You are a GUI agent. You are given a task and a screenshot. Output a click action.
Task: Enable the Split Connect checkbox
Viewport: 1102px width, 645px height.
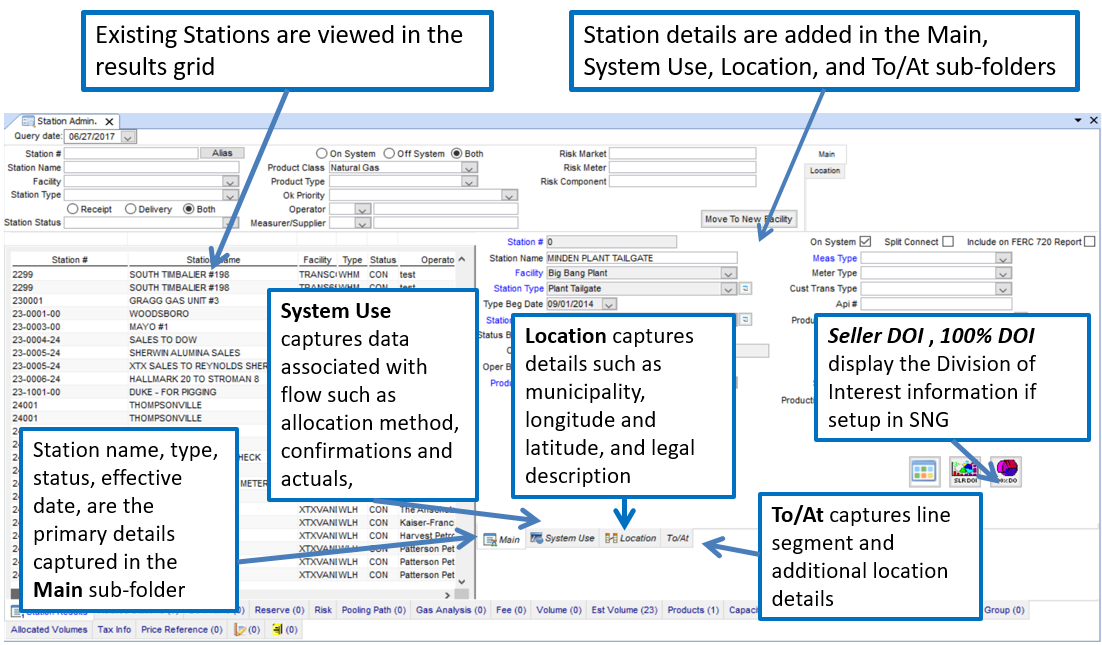point(947,242)
